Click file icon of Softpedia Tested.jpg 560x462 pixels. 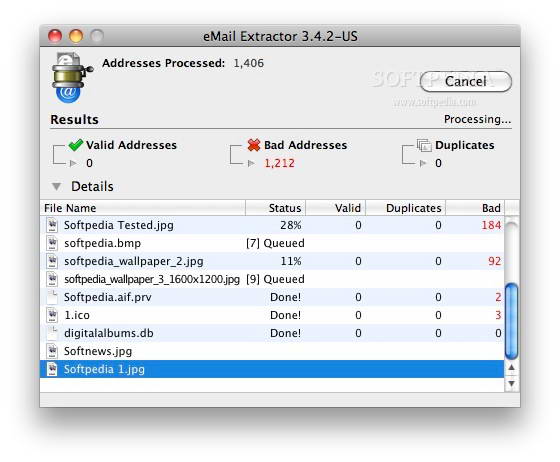coord(52,225)
